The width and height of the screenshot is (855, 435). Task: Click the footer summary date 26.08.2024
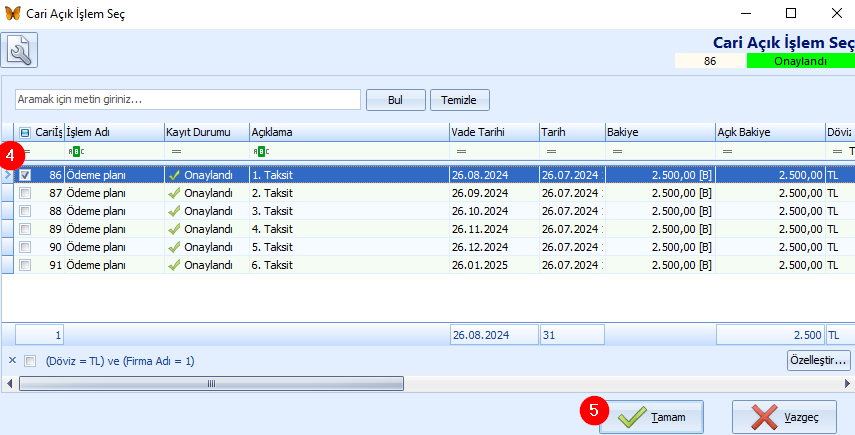495,335
